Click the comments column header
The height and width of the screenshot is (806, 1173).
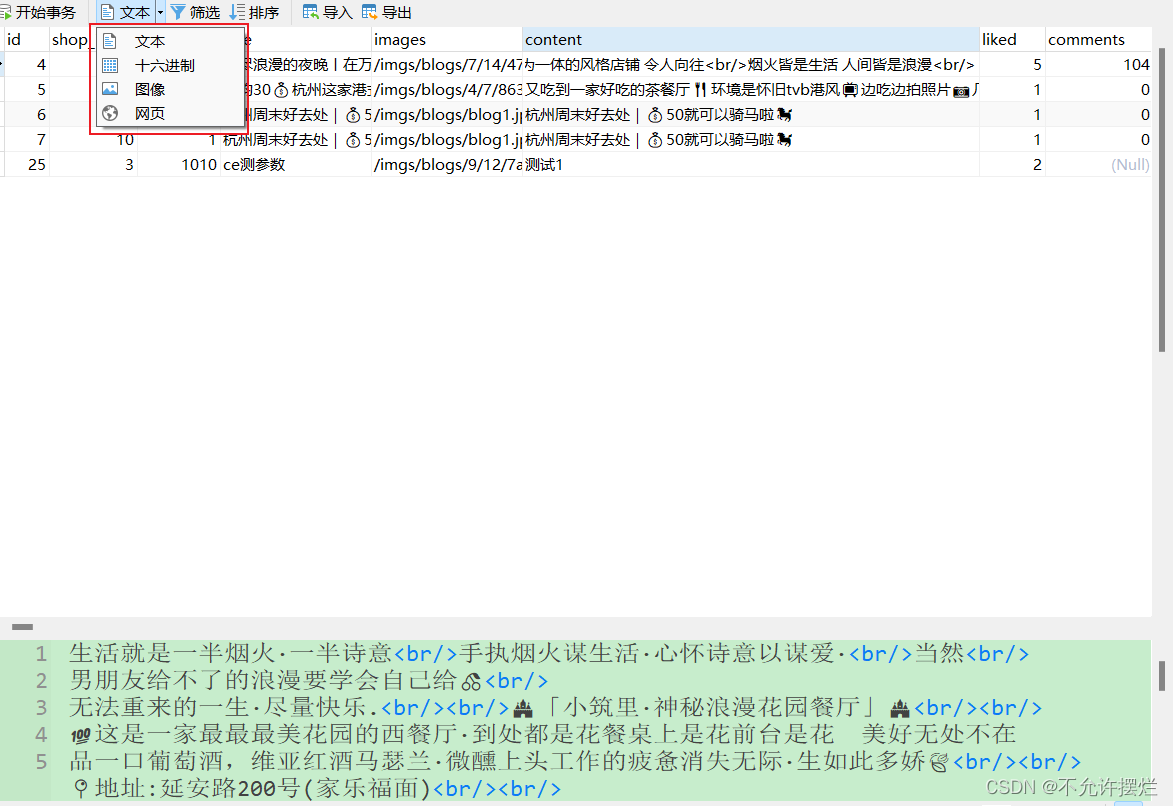1098,40
